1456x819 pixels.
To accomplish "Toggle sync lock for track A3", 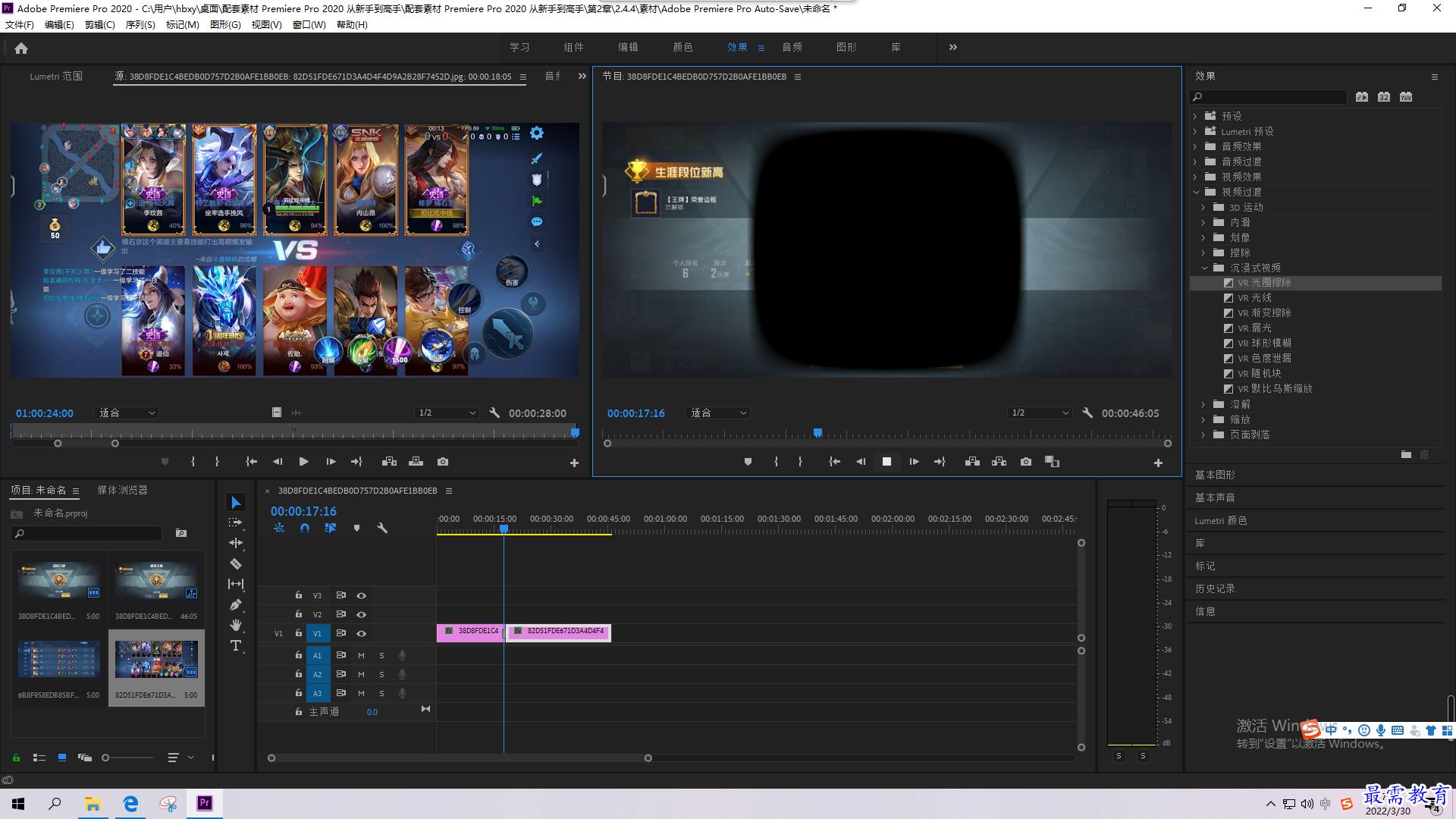I will coord(341,693).
